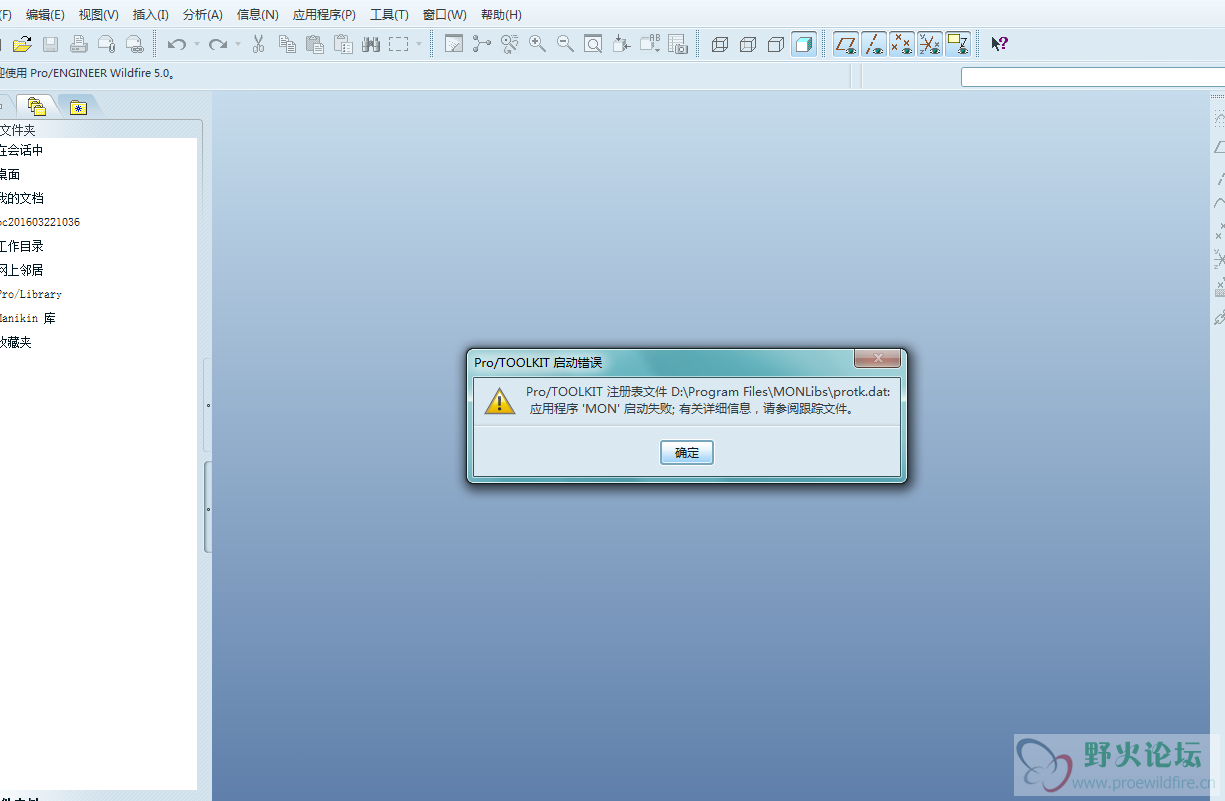Send as mail link icon
This screenshot has width=1225, height=801.
[x=134, y=44]
